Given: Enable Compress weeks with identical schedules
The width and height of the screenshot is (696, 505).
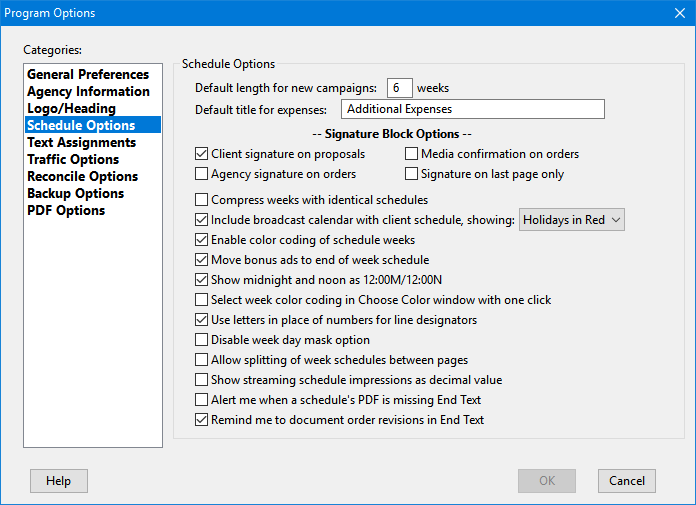Looking at the screenshot, I should 202,200.
